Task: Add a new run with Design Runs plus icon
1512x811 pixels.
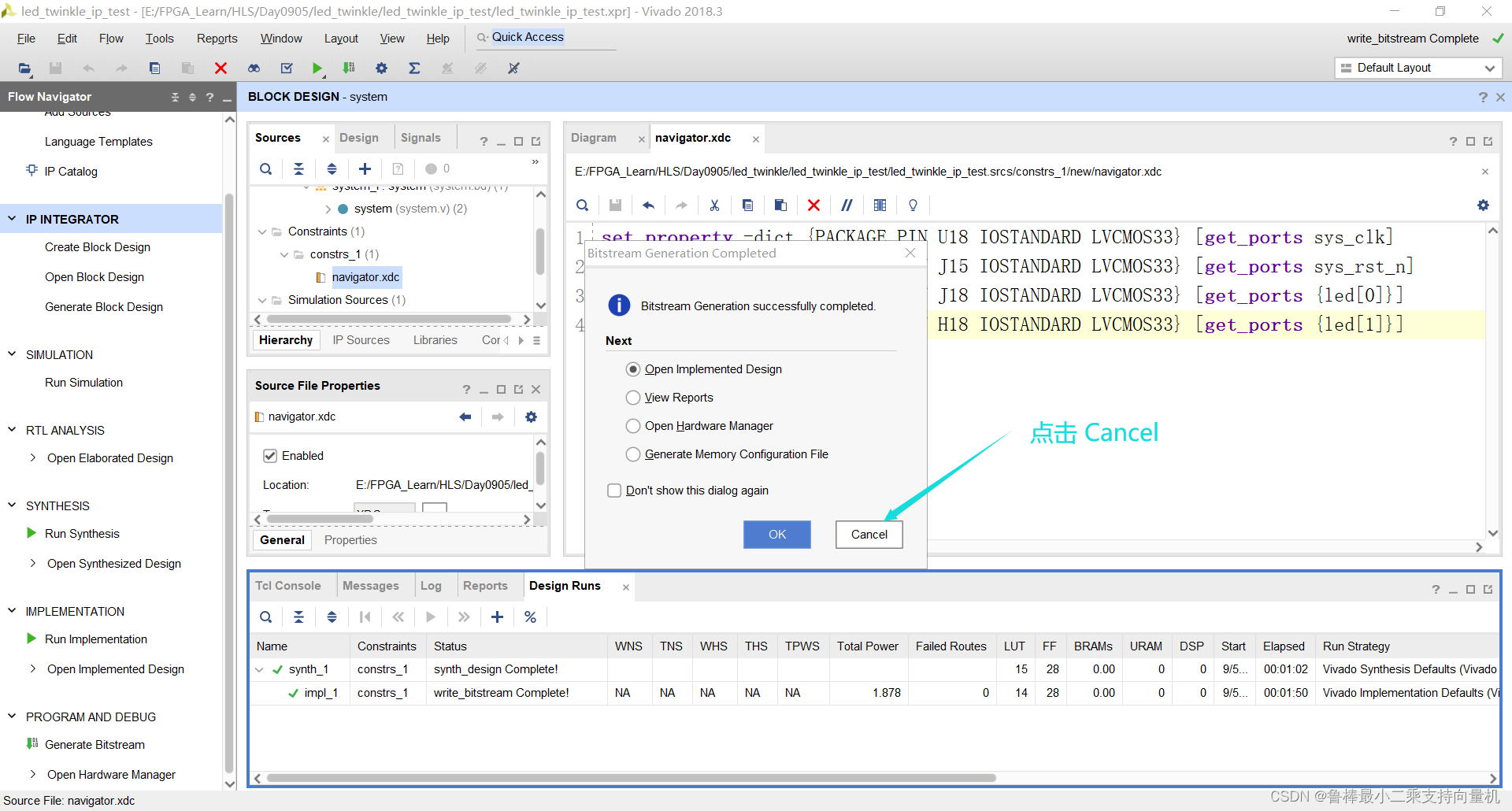Action: click(x=497, y=617)
